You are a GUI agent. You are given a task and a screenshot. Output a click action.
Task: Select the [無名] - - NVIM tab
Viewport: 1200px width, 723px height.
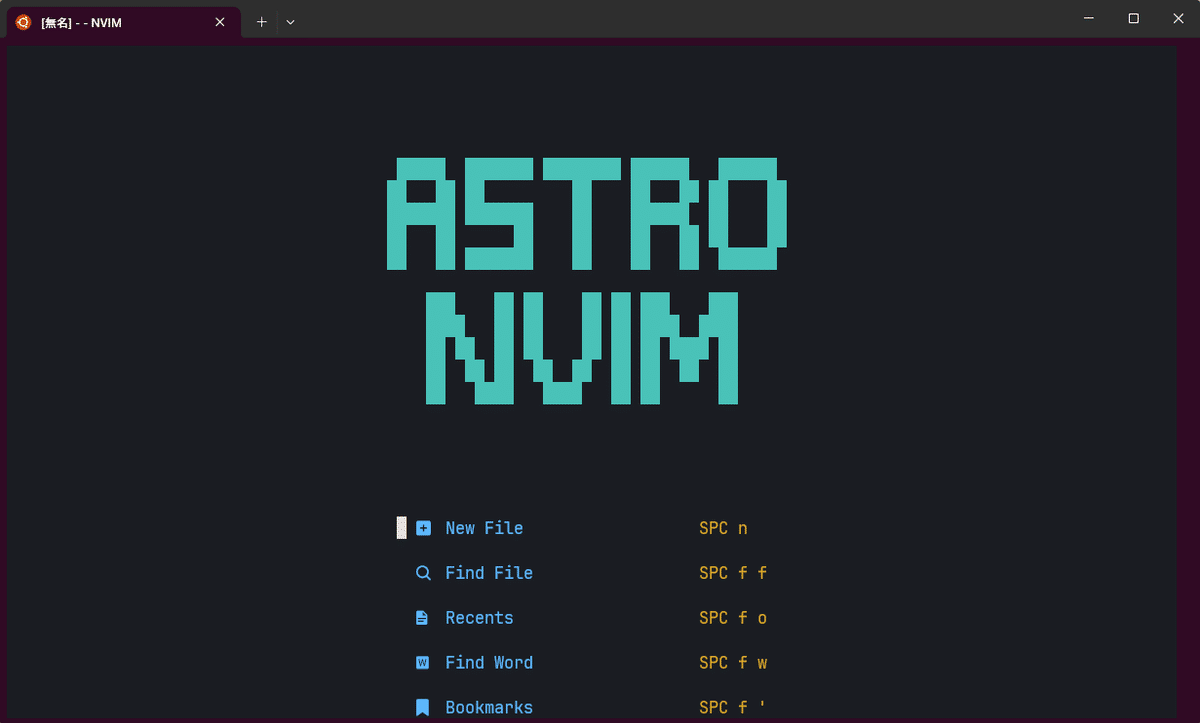click(x=124, y=22)
